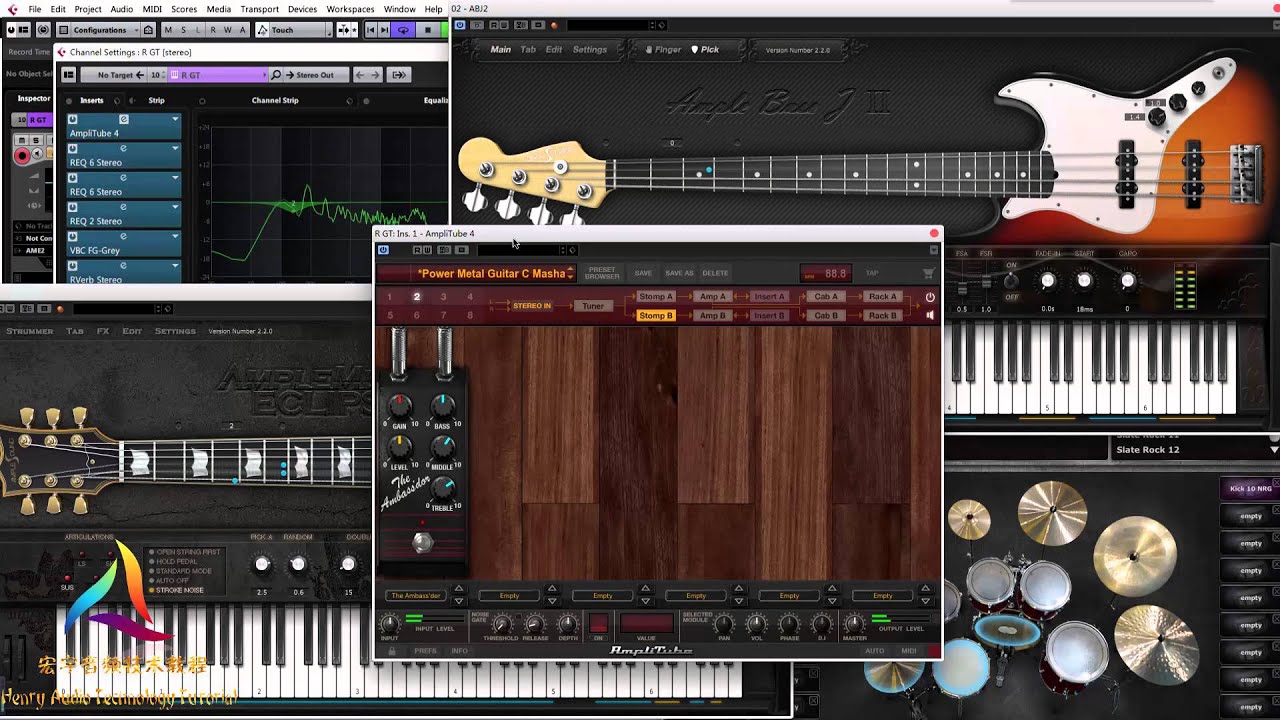Click the Cubase logo in menu bar
Screen dimensions: 1280x720
[x=13, y=9]
